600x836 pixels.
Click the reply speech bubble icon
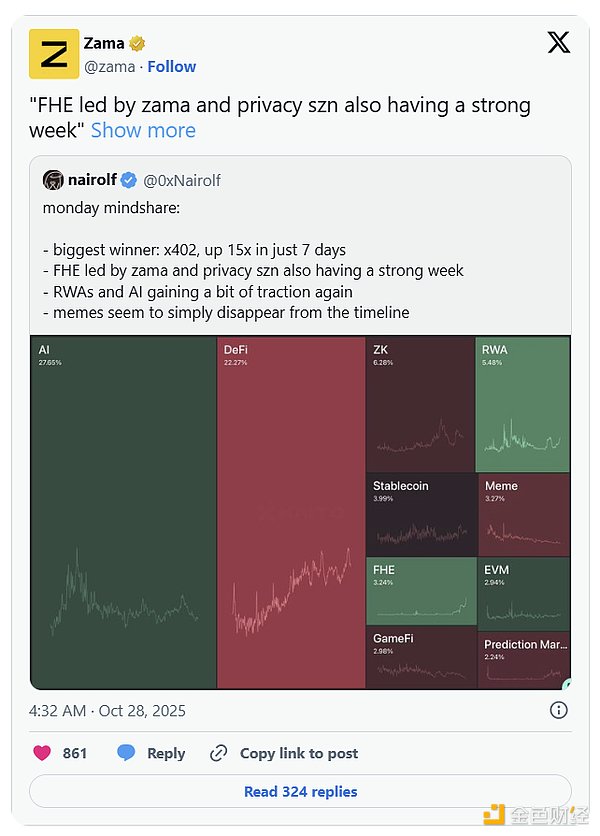click(126, 753)
